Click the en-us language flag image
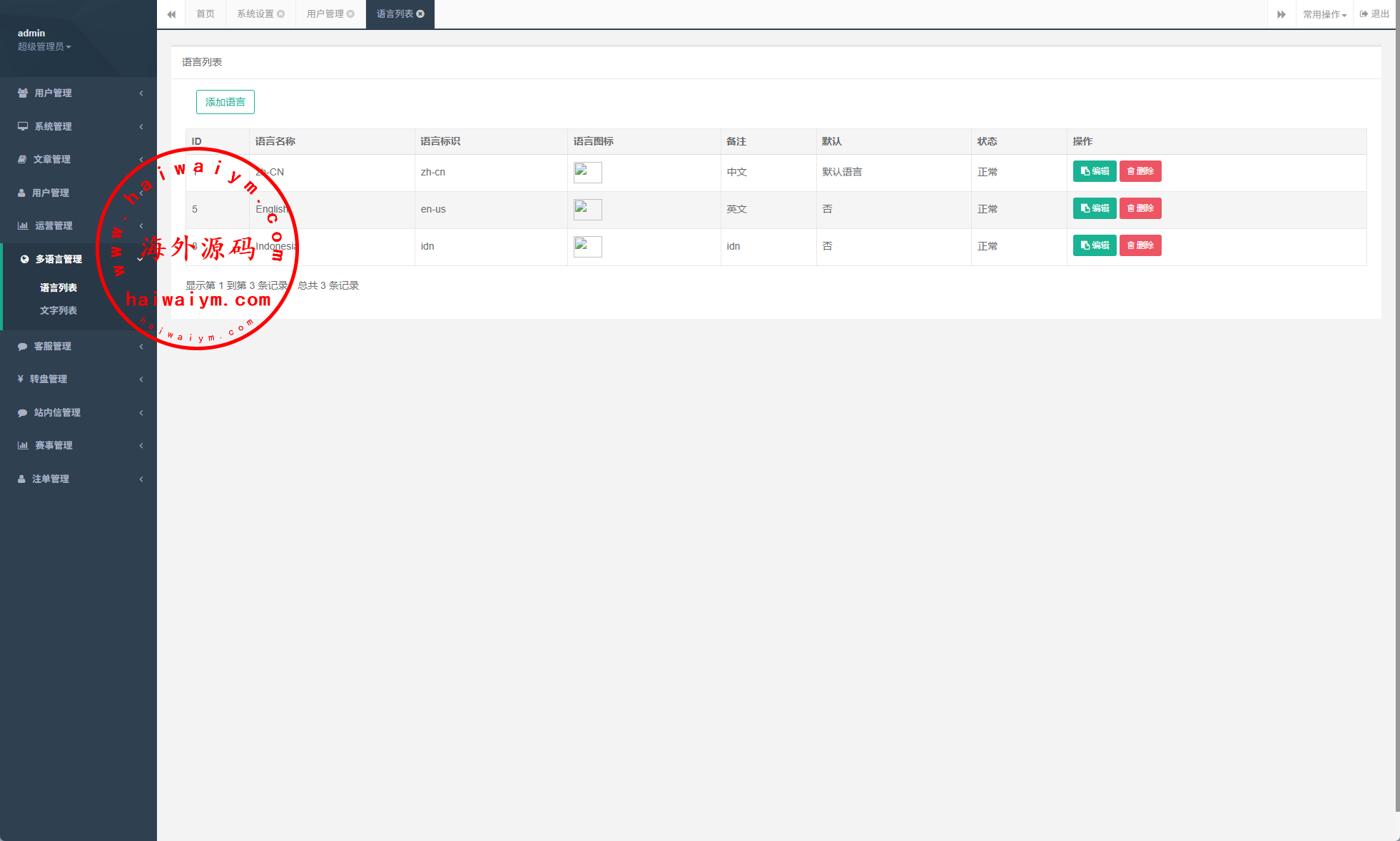Screen dimensions: 1400x841 point(587,209)
